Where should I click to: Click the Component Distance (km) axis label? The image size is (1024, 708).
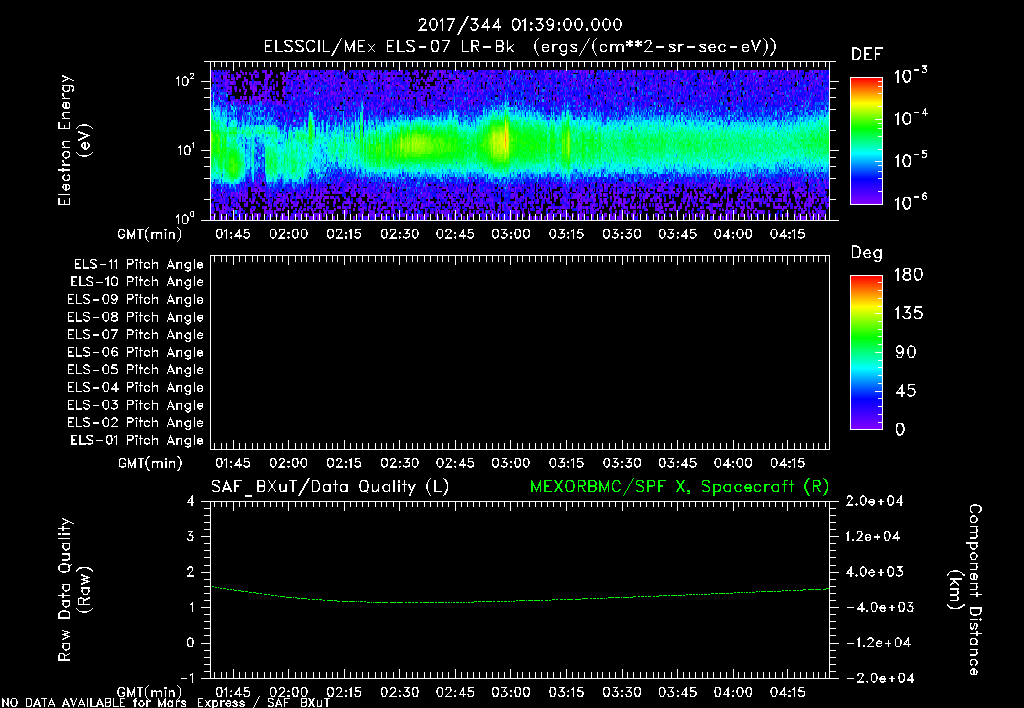tap(965, 590)
